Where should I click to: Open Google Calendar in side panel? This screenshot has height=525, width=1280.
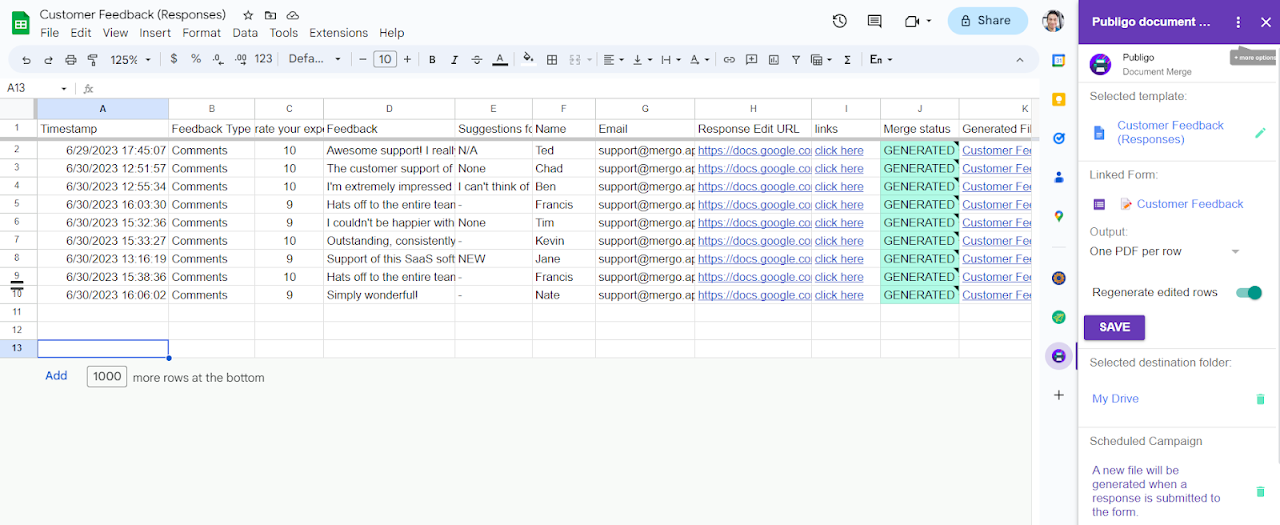coord(1059,61)
